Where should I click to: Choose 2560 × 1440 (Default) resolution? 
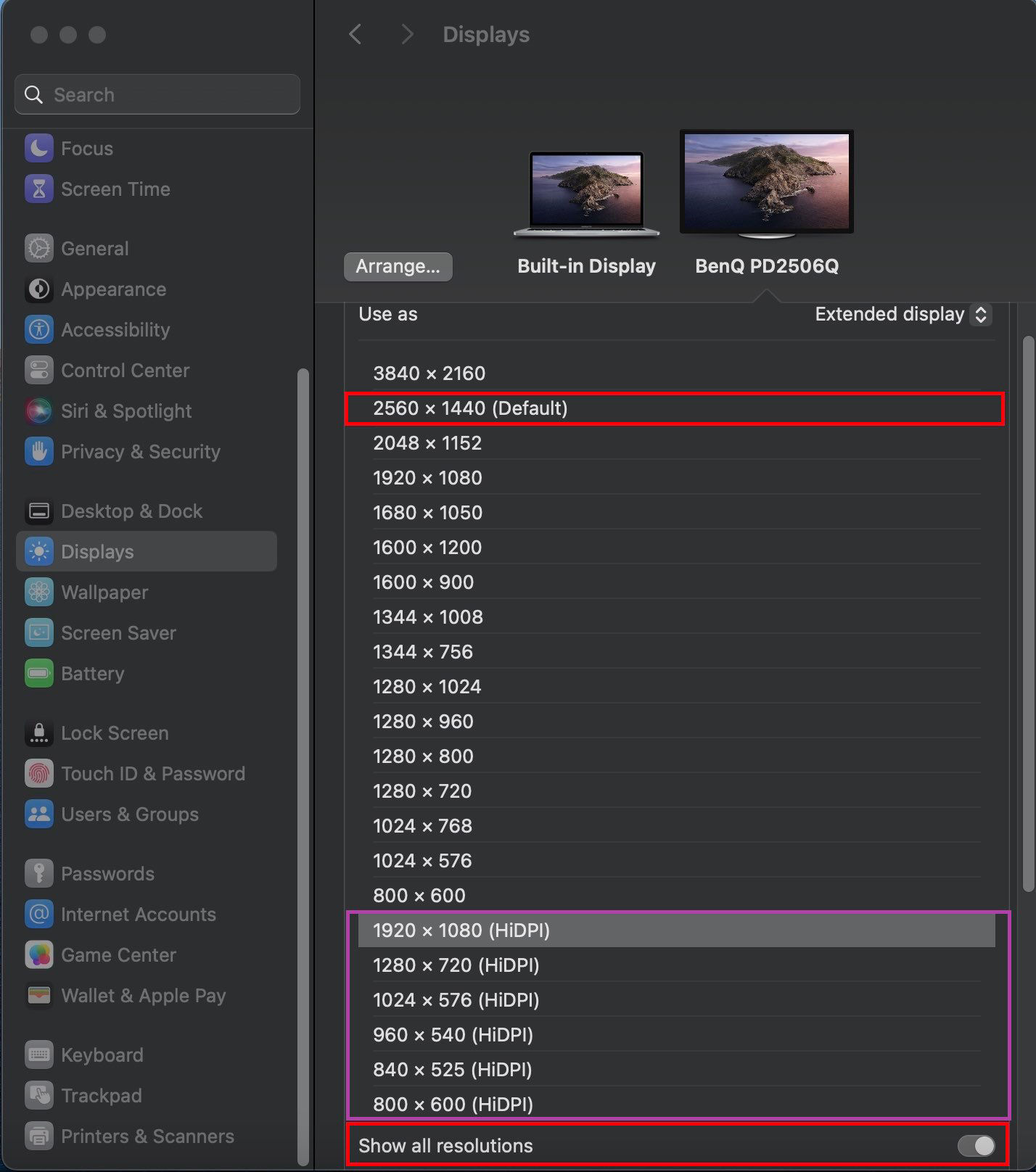[x=676, y=408]
